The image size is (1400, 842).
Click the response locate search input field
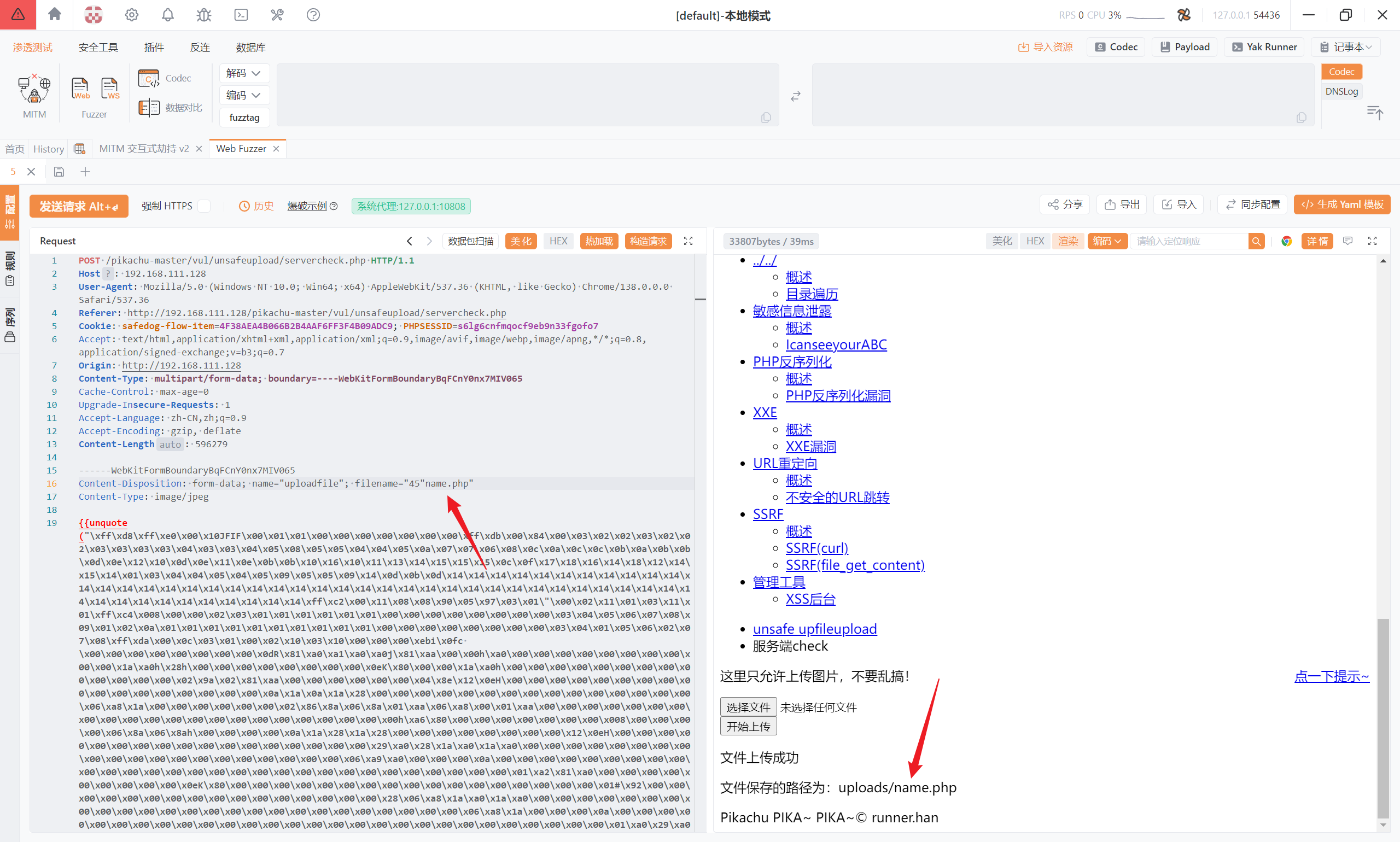pos(1188,241)
